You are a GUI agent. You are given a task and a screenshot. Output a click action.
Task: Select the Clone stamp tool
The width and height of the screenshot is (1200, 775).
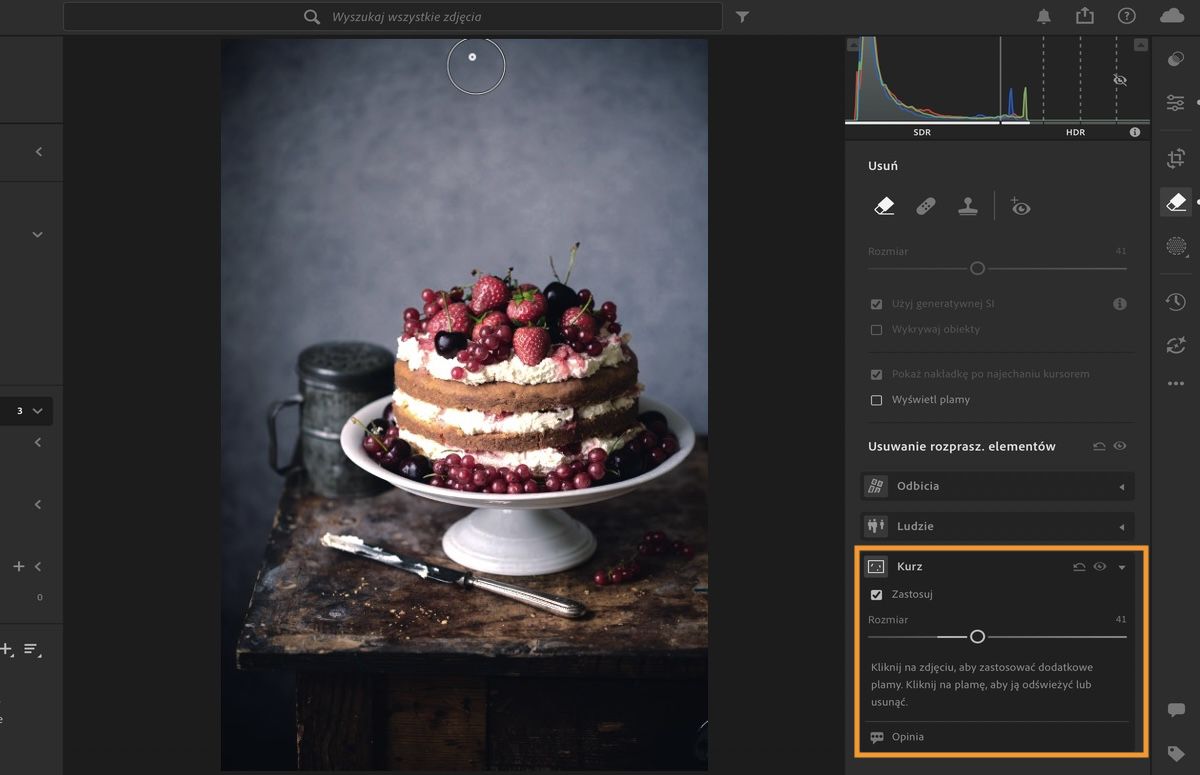click(967, 206)
